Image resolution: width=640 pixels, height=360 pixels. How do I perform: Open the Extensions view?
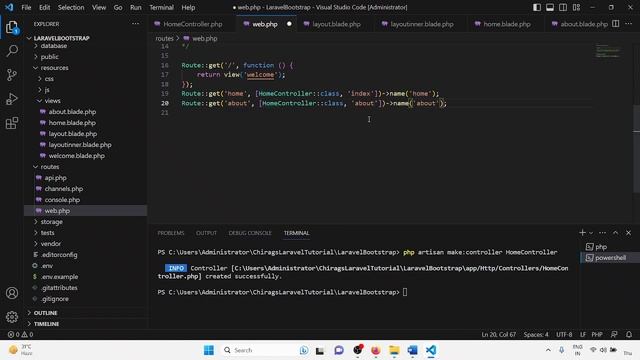pyautogui.click(x=12, y=123)
